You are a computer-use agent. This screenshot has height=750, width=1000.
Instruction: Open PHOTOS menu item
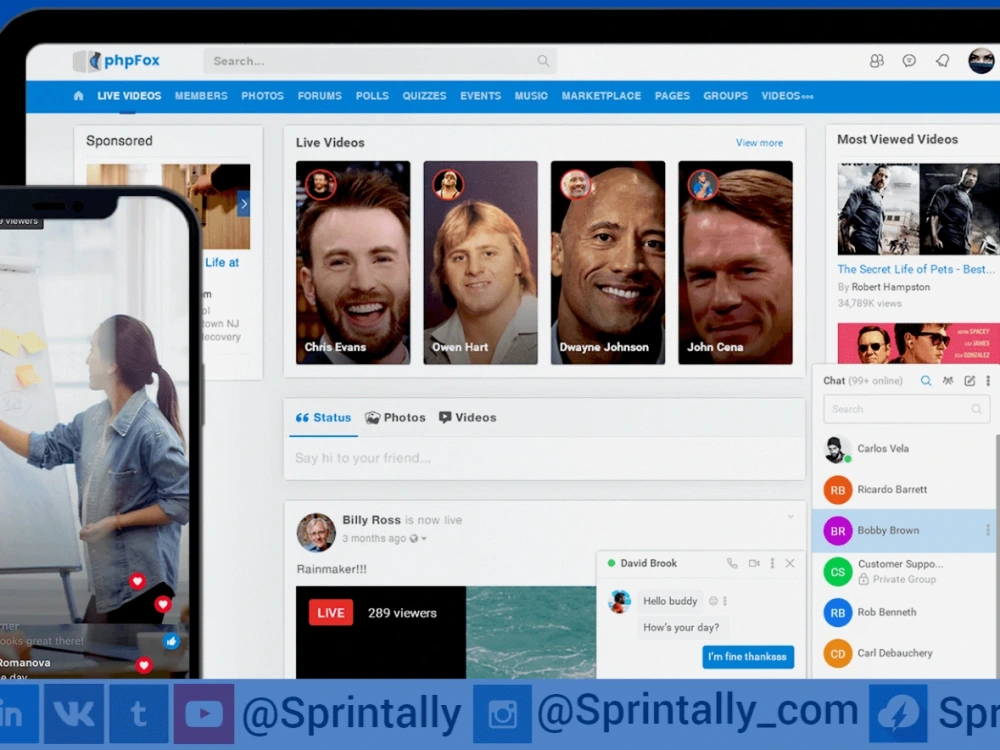263,96
